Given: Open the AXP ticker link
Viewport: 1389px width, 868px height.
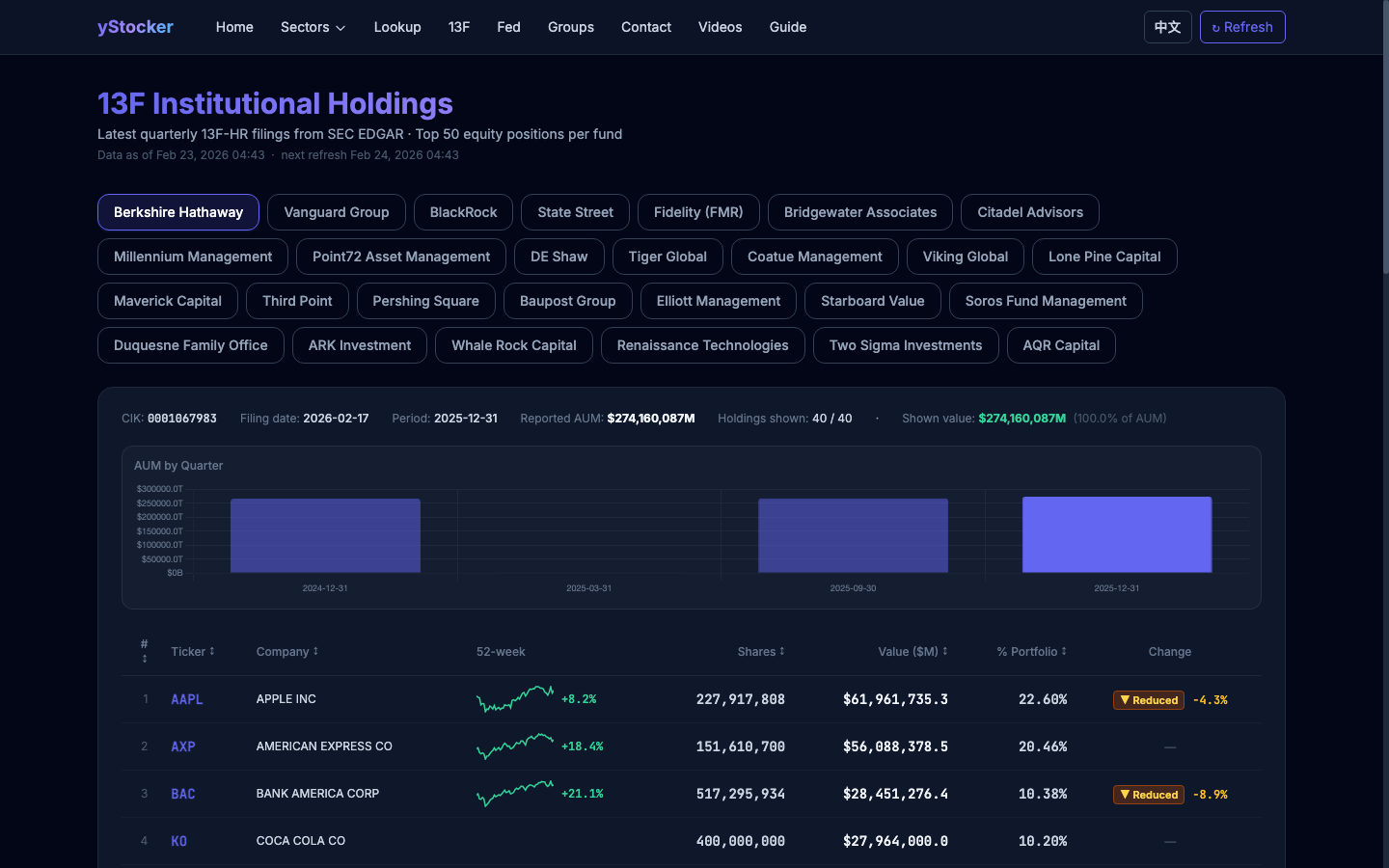Looking at the screenshot, I should [183, 746].
